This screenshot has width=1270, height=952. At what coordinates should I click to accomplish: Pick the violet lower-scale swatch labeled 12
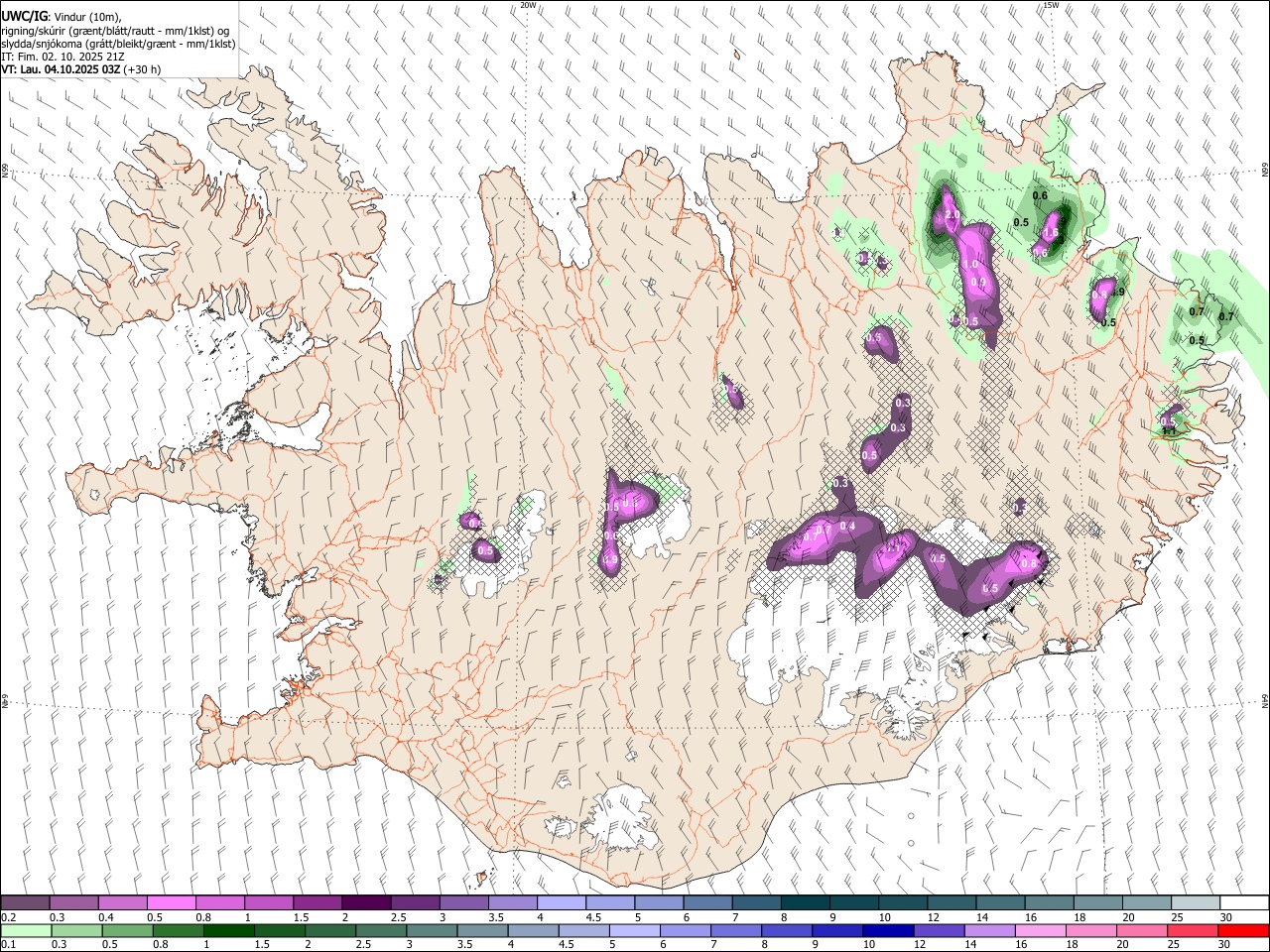click(x=940, y=930)
